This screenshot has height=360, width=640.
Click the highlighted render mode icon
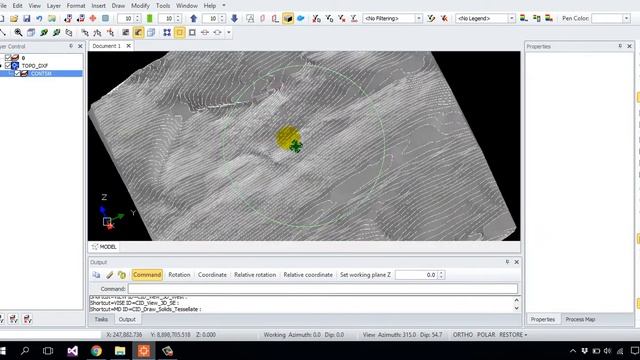coord(138,32)
